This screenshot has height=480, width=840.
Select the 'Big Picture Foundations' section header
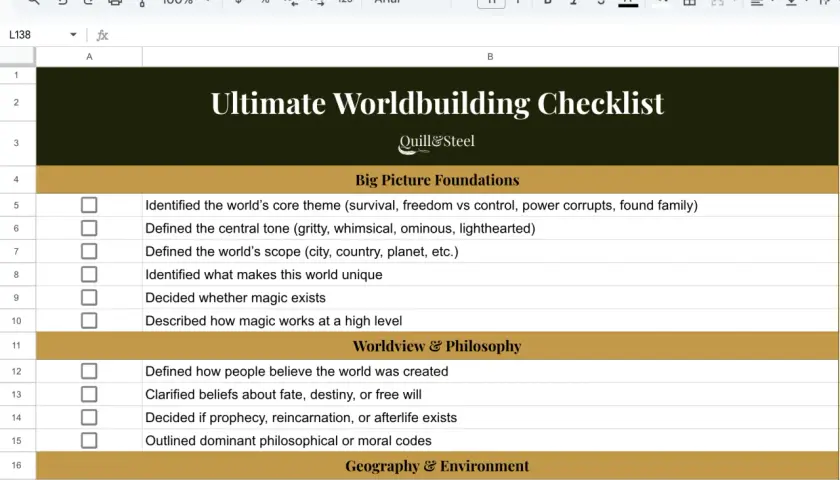click(437, 179)
